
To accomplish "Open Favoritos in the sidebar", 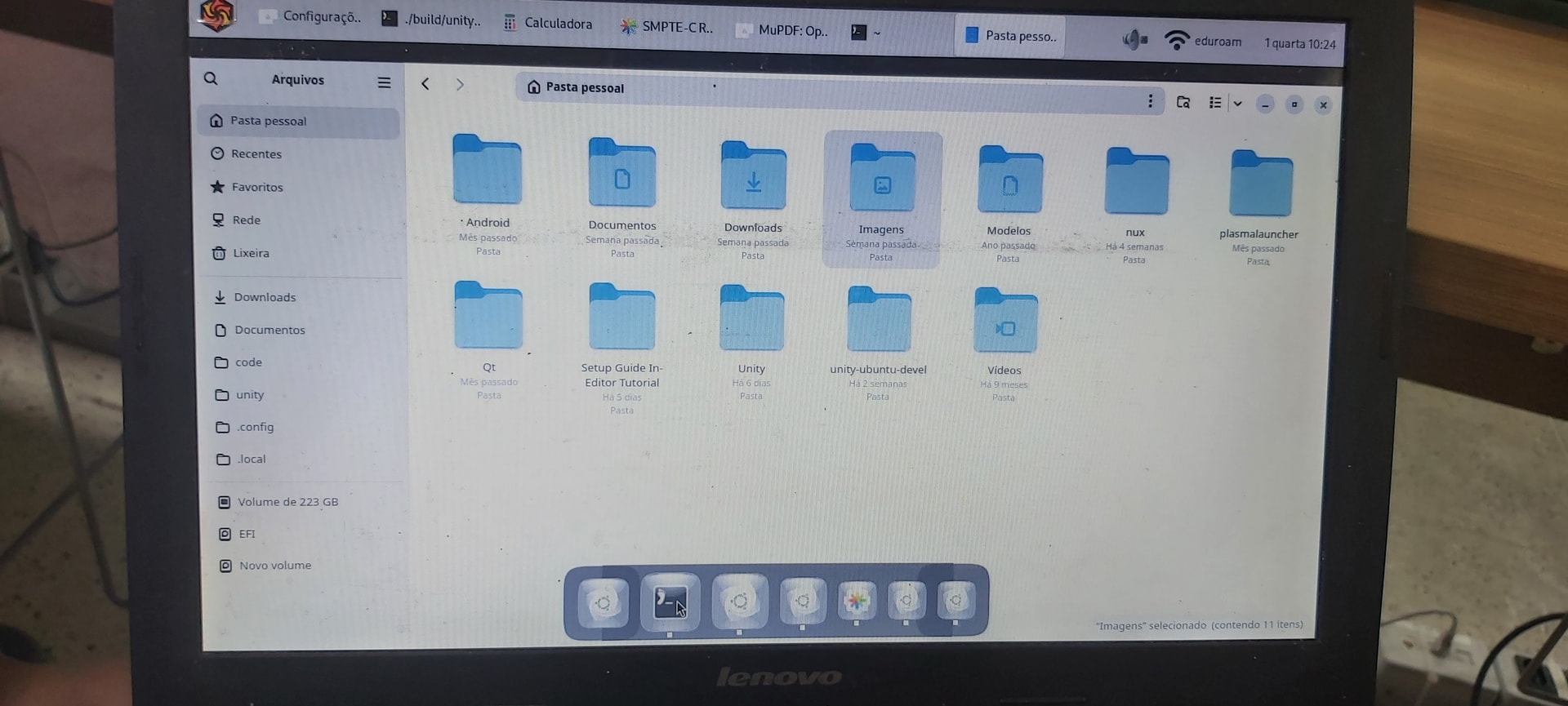I will tap(256, 187).
